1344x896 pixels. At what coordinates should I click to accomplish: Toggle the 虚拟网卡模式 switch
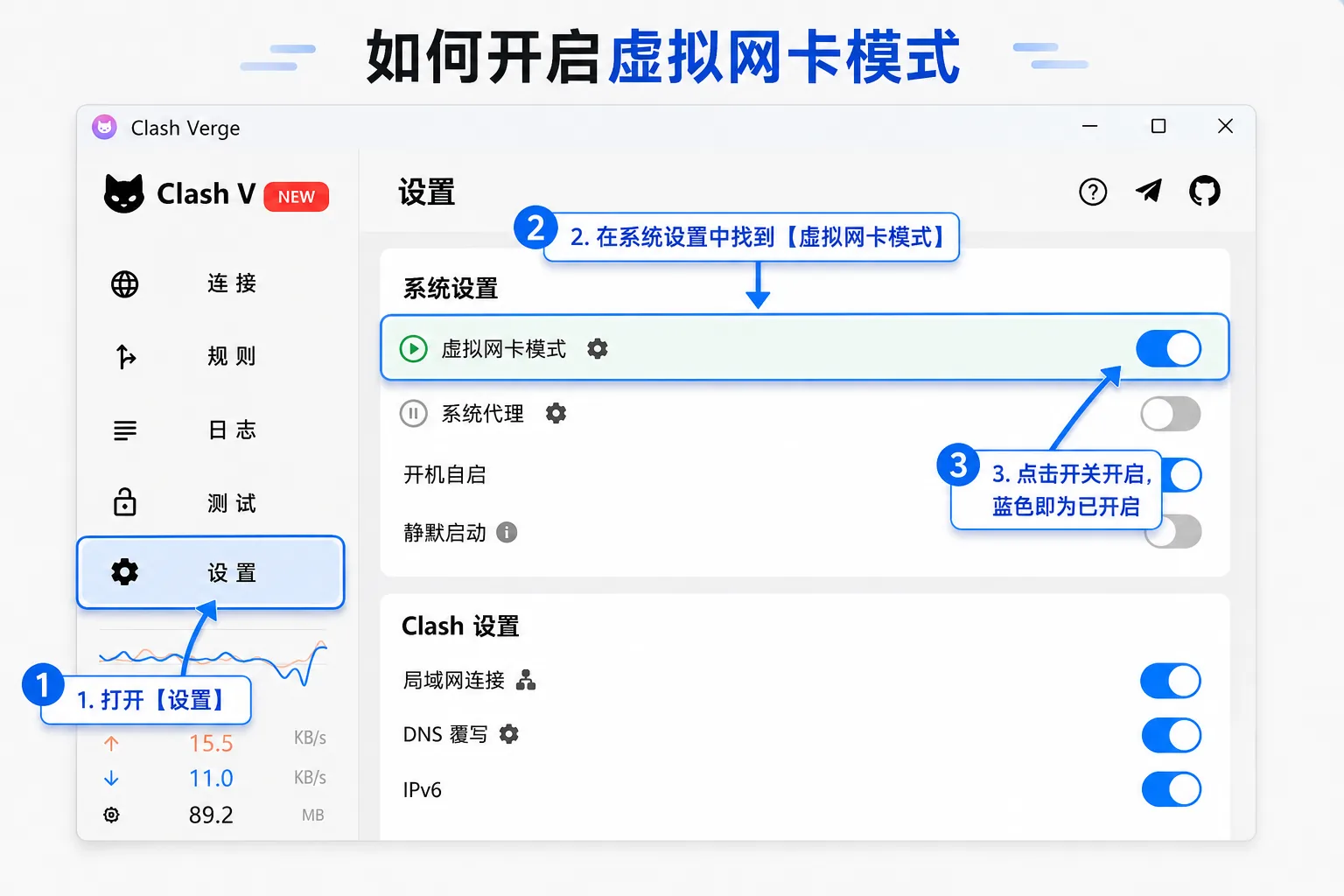coord(1169,348)
